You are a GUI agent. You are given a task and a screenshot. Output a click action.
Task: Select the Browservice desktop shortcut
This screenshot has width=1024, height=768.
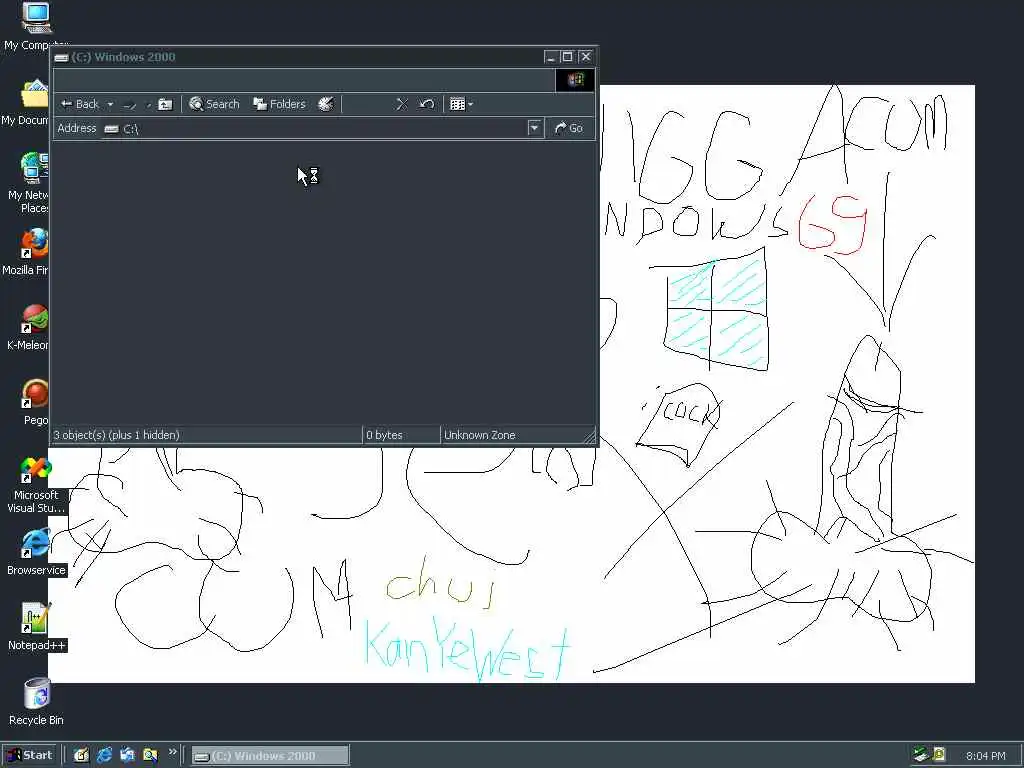click(36, 552)
